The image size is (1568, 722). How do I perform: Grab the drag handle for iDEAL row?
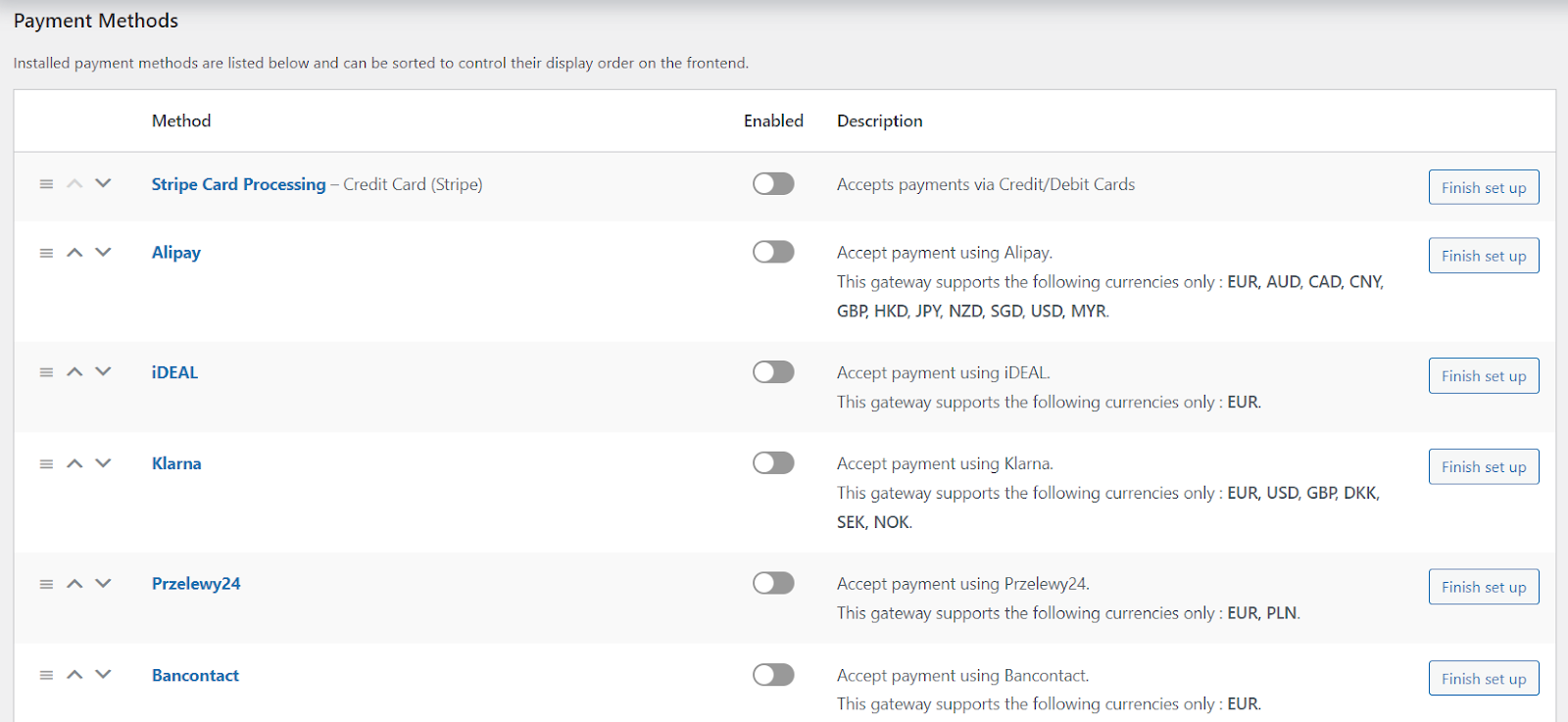(x=46, y=372)
